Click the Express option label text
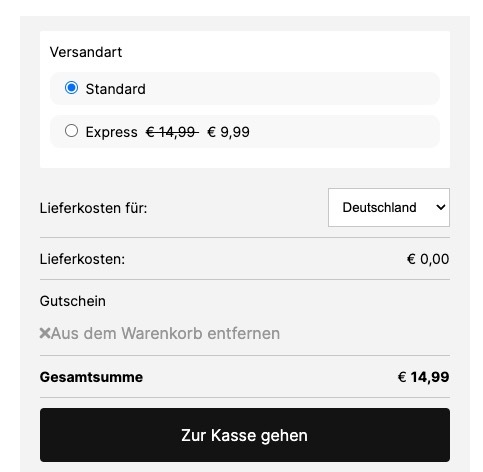 [111, 132]
